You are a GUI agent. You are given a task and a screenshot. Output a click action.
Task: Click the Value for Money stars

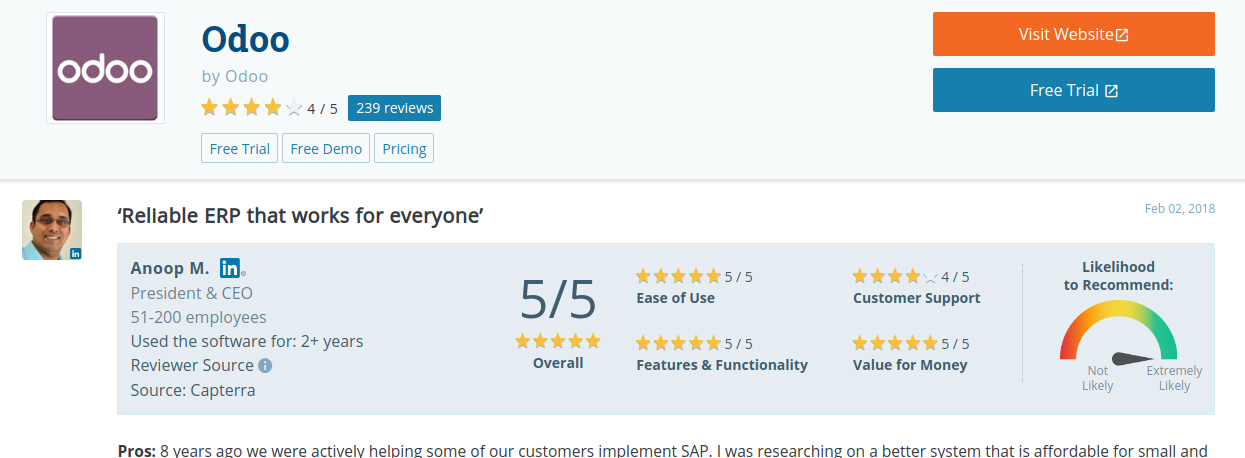point(895,343)
